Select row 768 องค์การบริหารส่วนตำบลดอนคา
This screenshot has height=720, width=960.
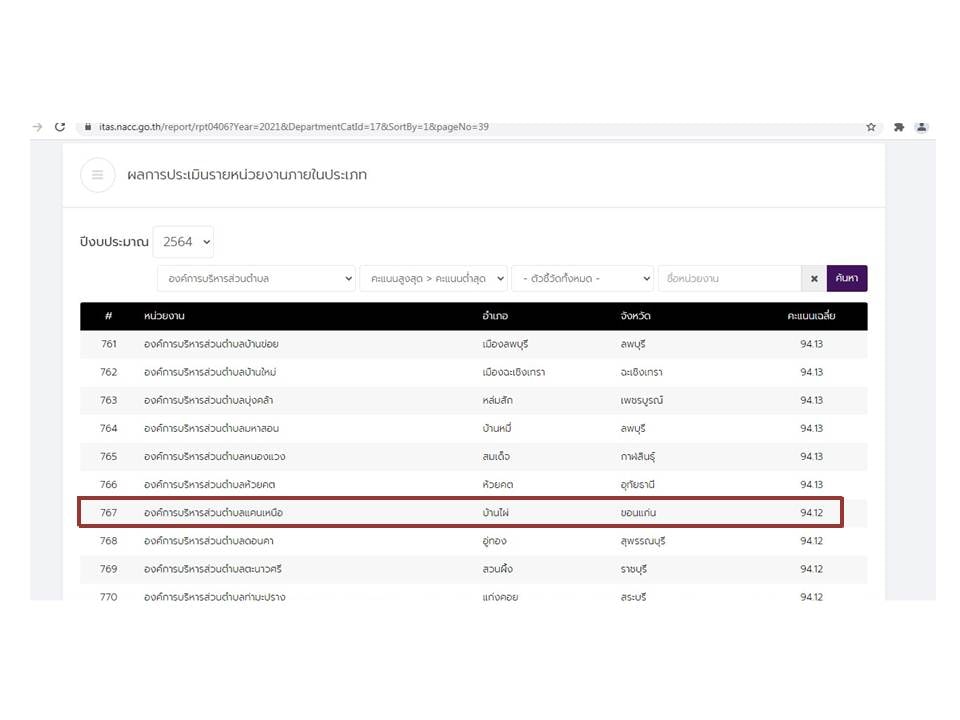[473, 541]
